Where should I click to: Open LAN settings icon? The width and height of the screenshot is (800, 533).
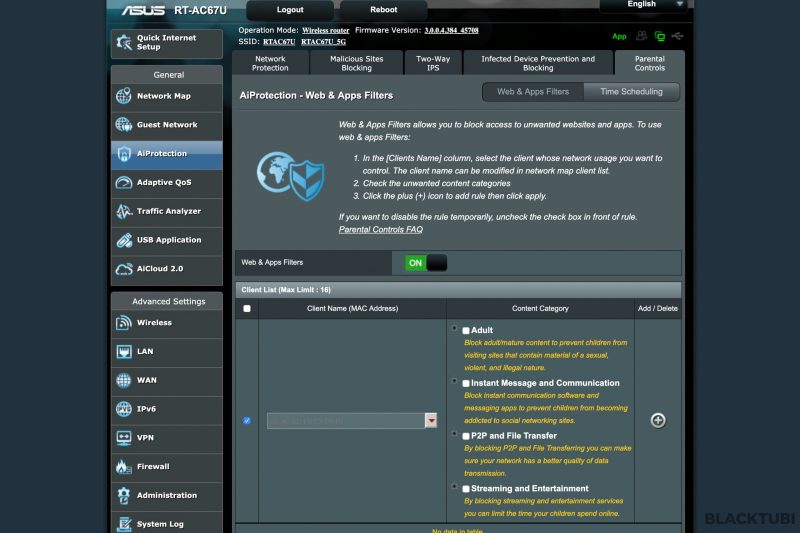click(123, 351)
